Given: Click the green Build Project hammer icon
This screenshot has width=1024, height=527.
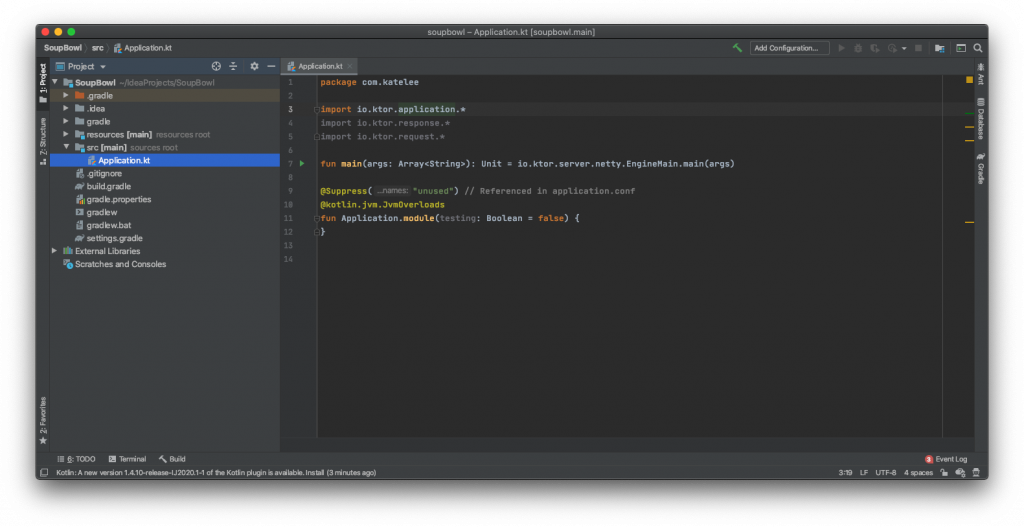Looking at the screenshot, I should point(737,48).
